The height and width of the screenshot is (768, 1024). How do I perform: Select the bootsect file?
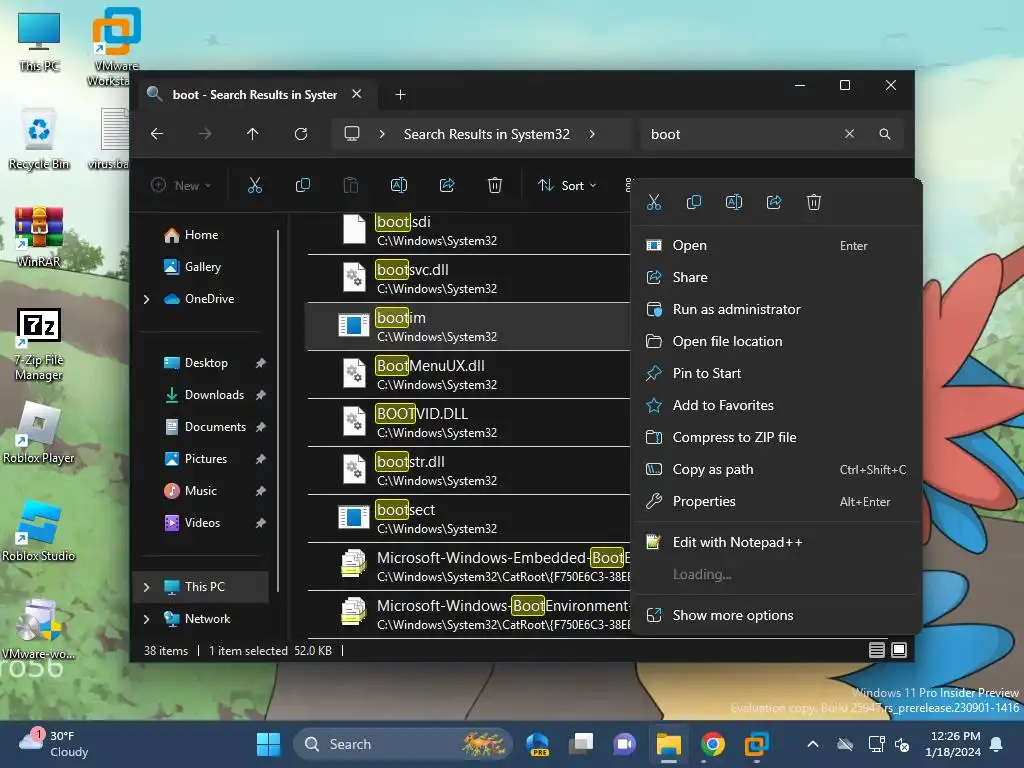coord(469,519)
